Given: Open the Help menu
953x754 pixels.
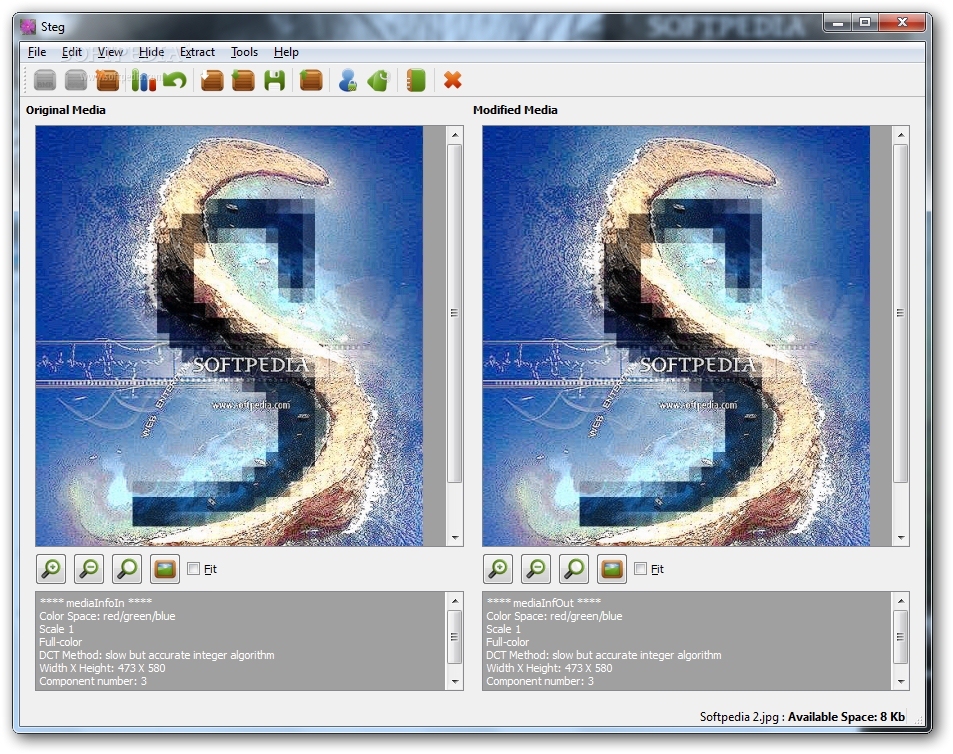Looking at the screenshot, I should (x=286, y=52).
